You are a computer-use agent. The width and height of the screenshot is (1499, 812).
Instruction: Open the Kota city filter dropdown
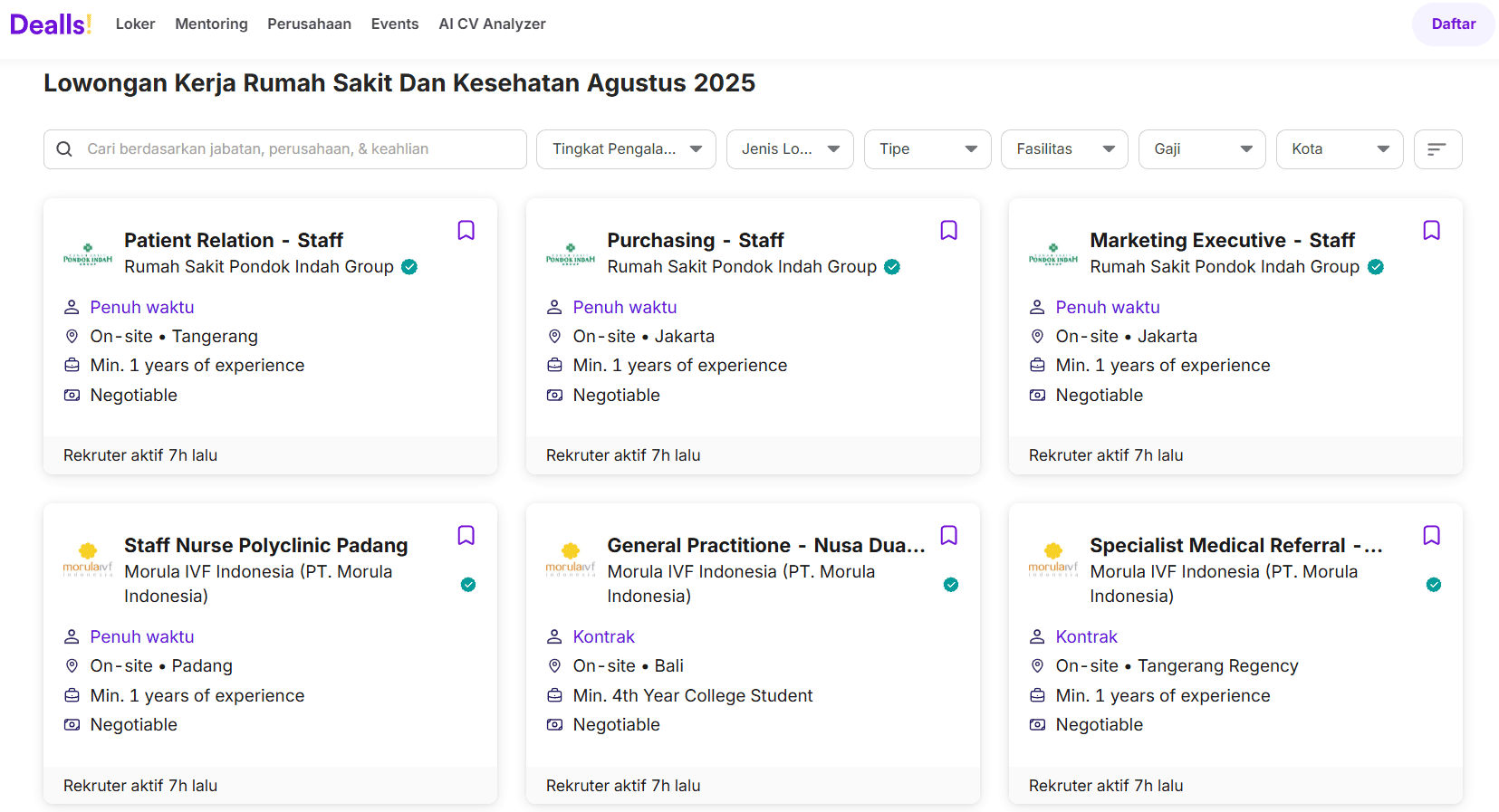pos(1340,149)
